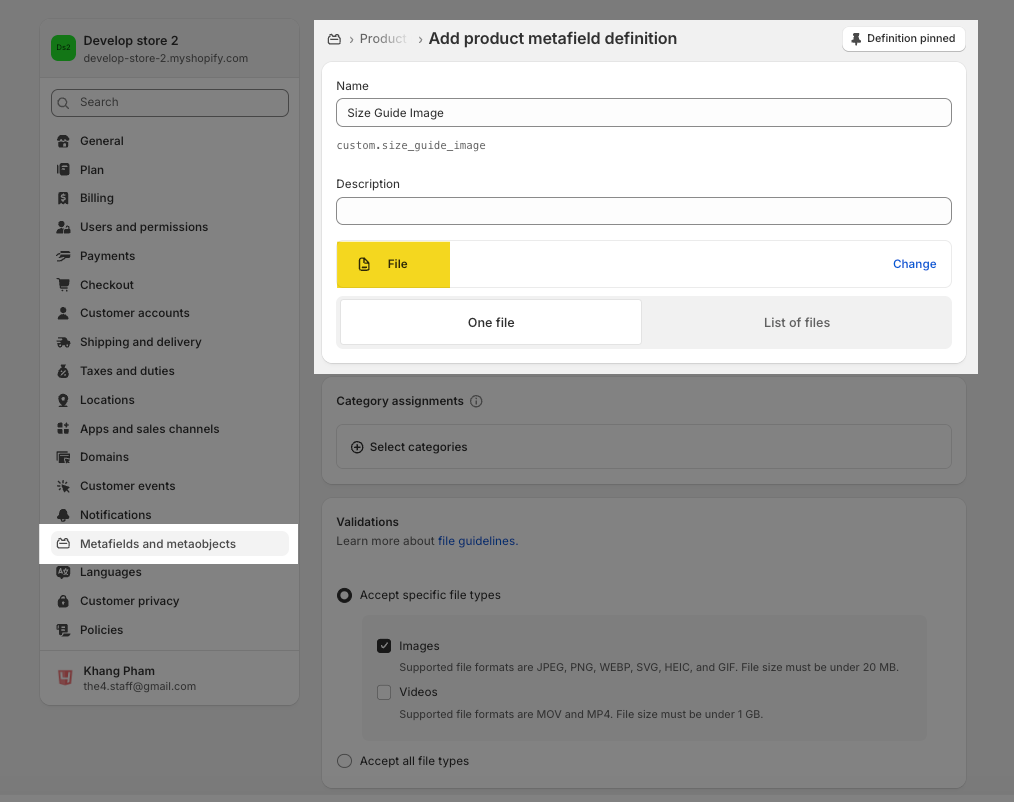Select Accept all file types radio
1014x802 pixels.
344,761
